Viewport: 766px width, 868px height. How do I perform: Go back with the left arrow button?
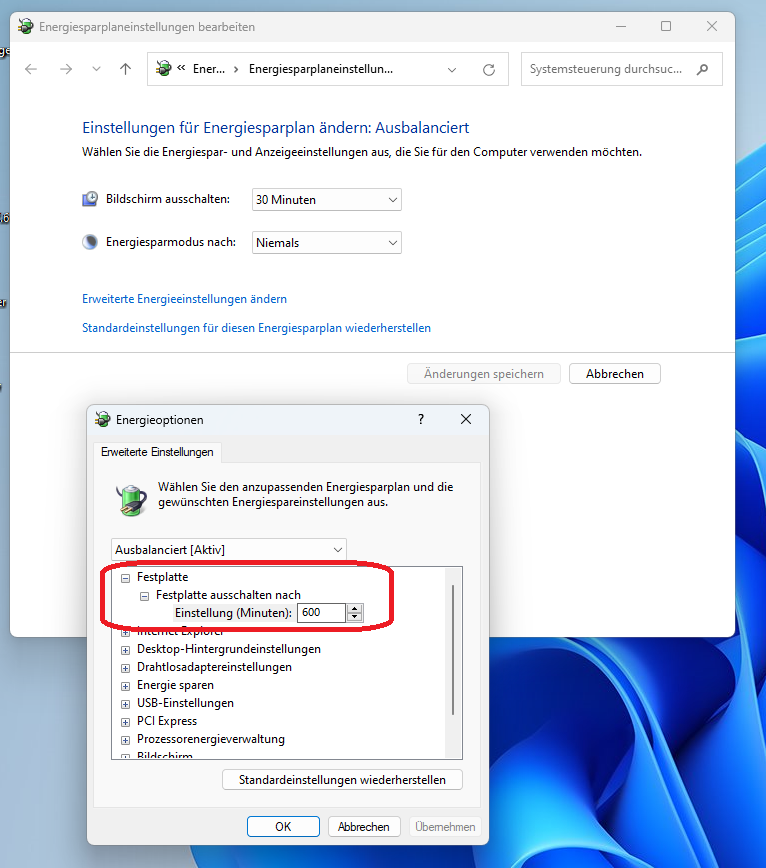[x=31, y=69]
